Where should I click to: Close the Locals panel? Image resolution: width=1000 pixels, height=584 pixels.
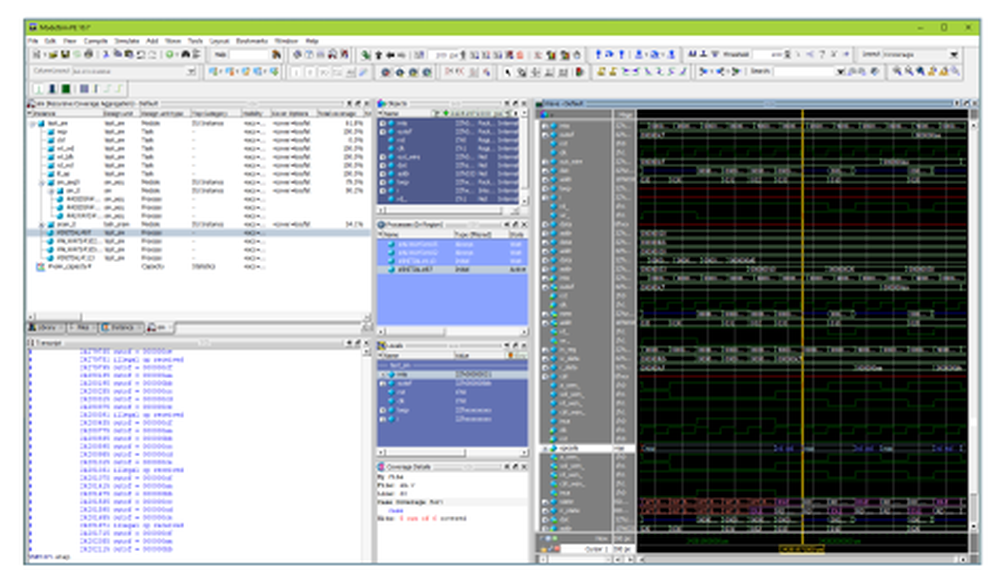tap(524, 346)
